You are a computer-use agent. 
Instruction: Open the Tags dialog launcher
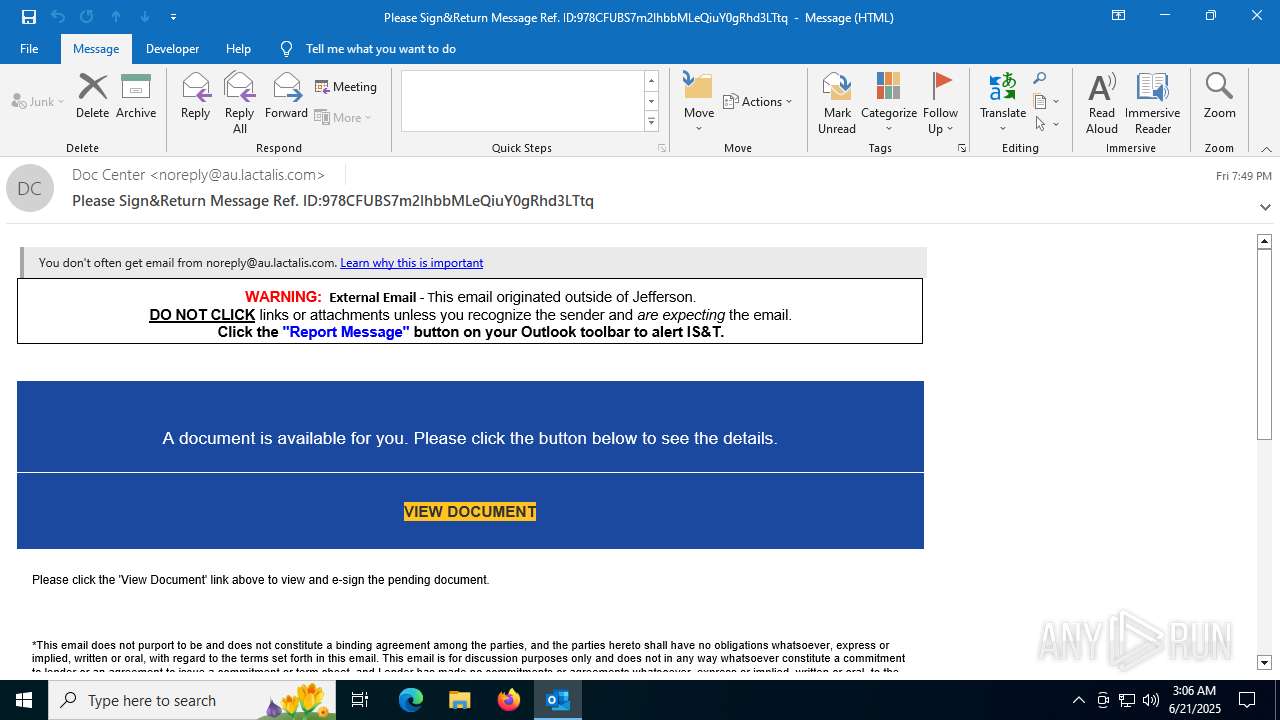962,148
